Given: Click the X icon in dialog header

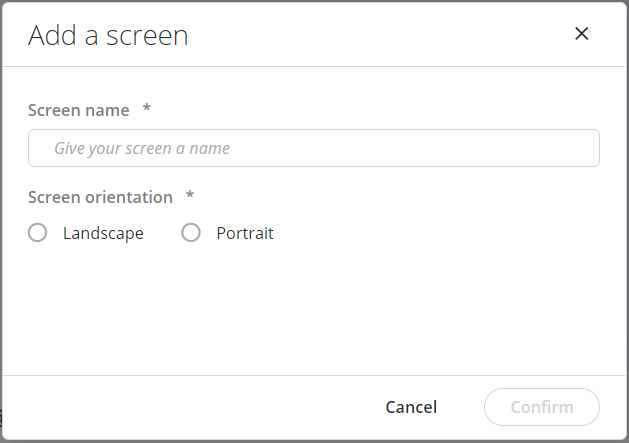Looking at the screenshot, I should [x=581, y=34].
